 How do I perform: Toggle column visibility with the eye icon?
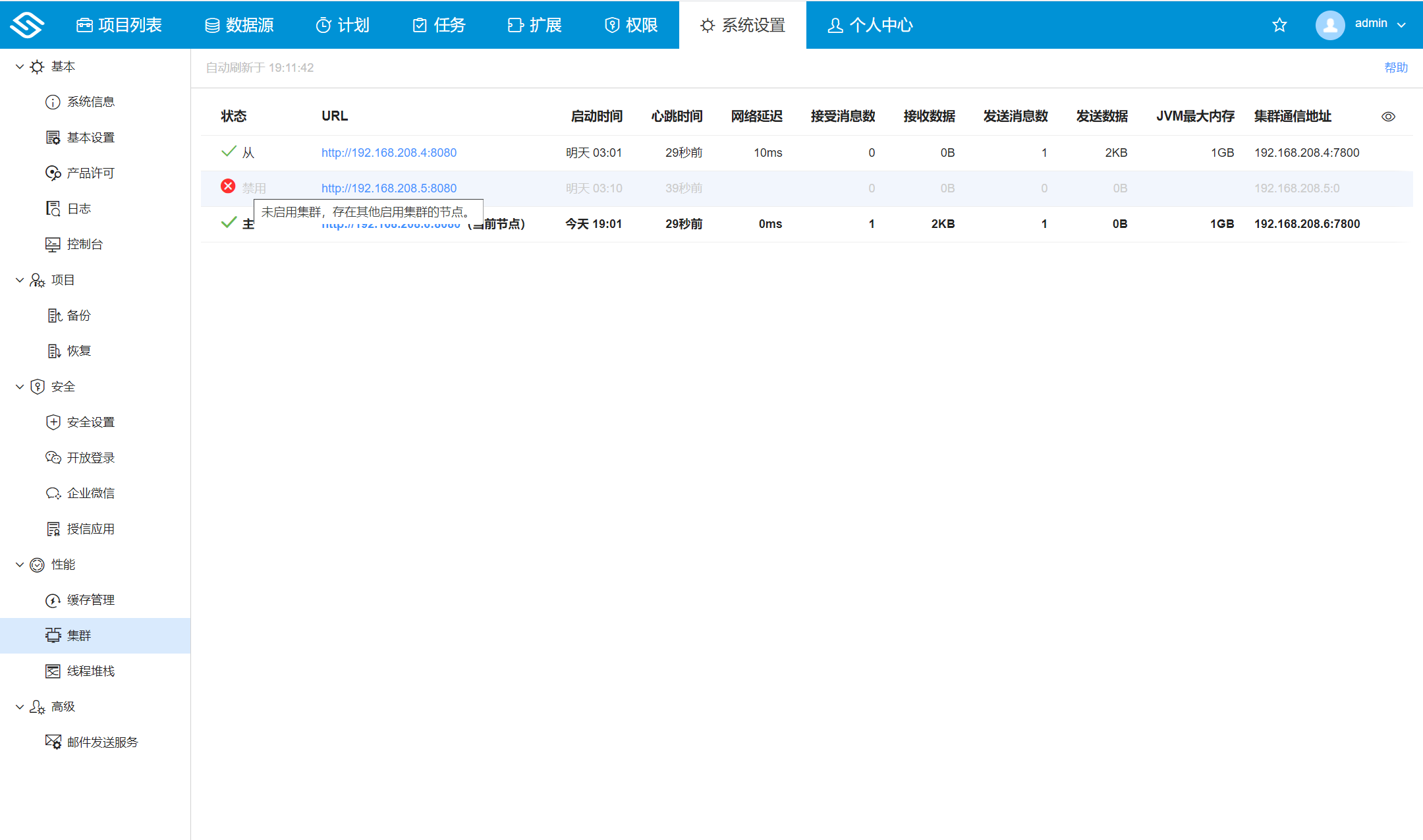pos(1388,116)
